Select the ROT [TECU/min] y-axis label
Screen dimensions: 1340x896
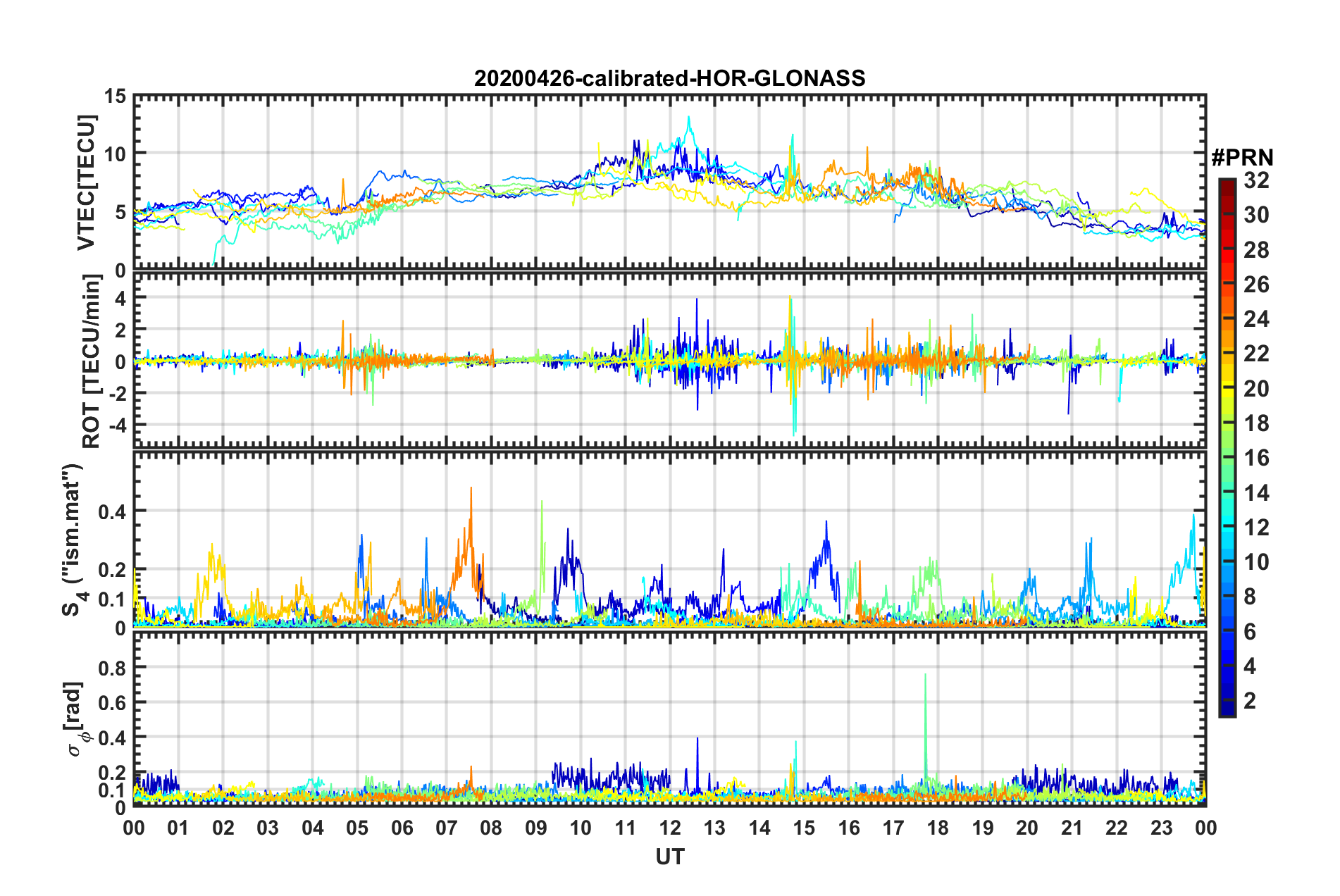(x=91, y=361)
